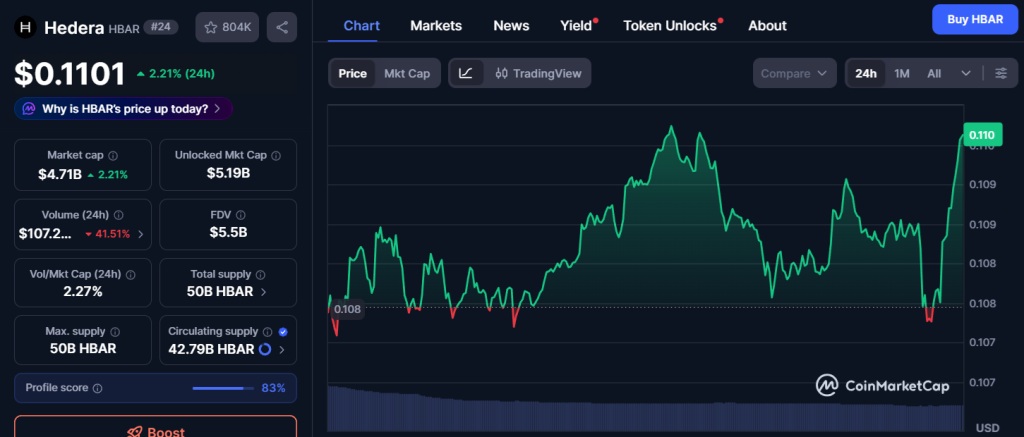Open Circulating supply info icon

[268, 332]
